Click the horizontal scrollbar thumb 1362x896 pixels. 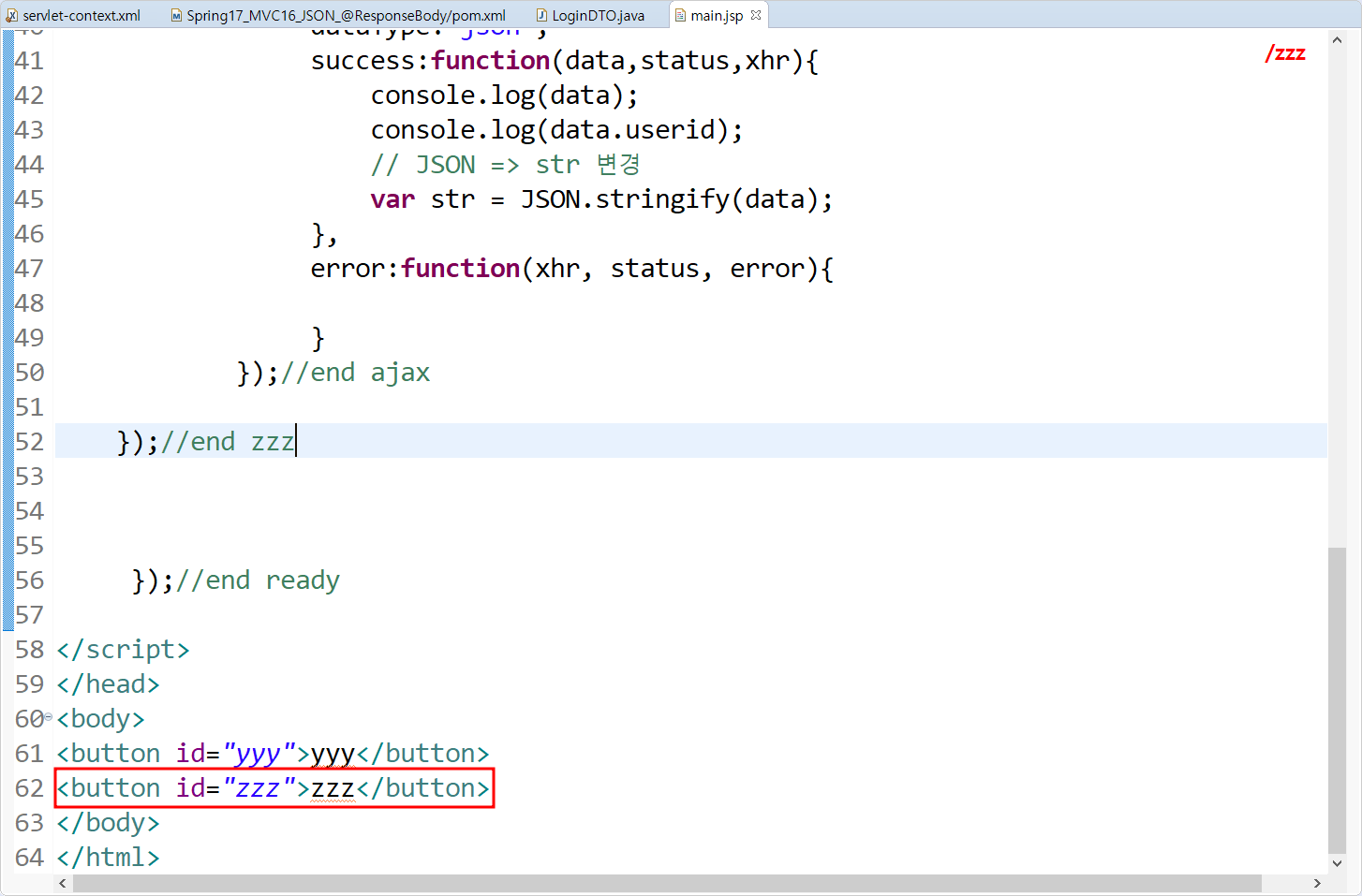coord(667,883)
